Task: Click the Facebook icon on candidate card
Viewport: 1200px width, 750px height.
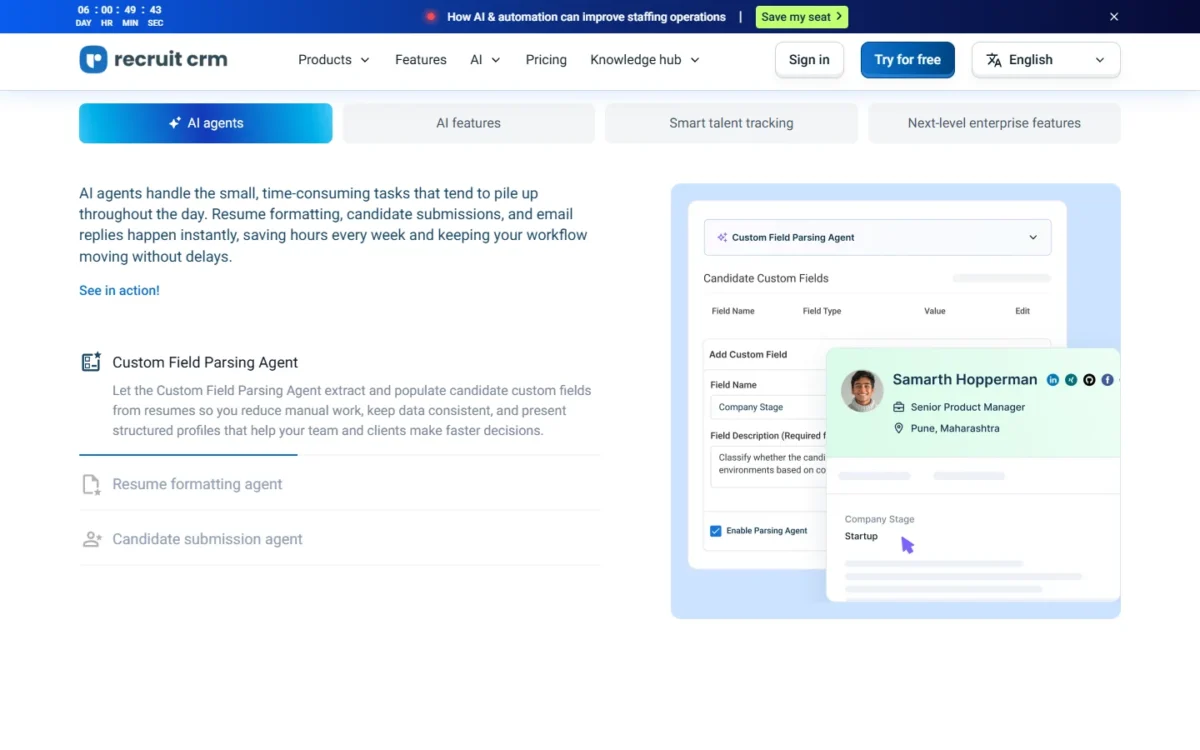Action: 1108,380
